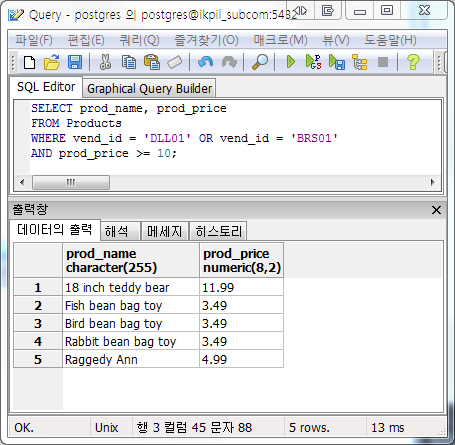Click left arrow of editor scrollbar
The image size is (455, 445).
coord(22,182)
